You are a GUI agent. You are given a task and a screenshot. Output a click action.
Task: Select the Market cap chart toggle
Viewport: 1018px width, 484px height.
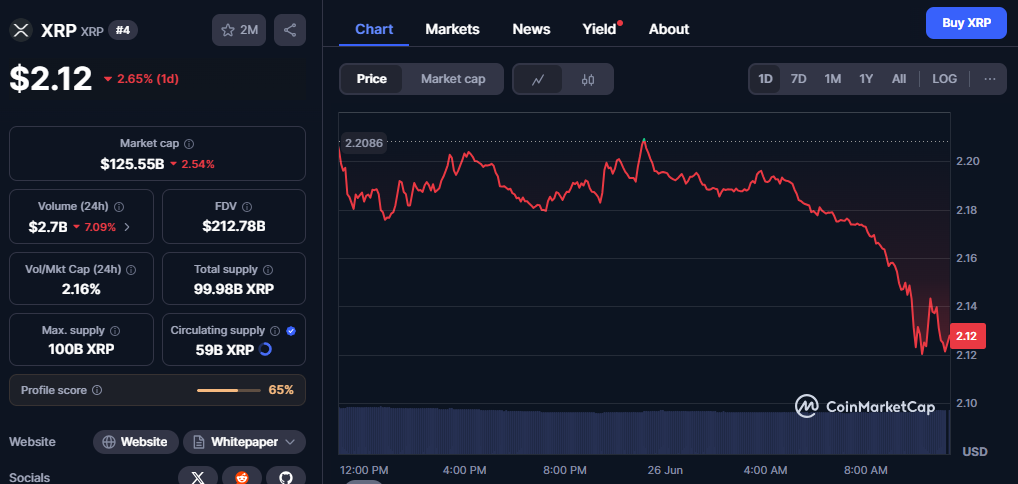453,79
